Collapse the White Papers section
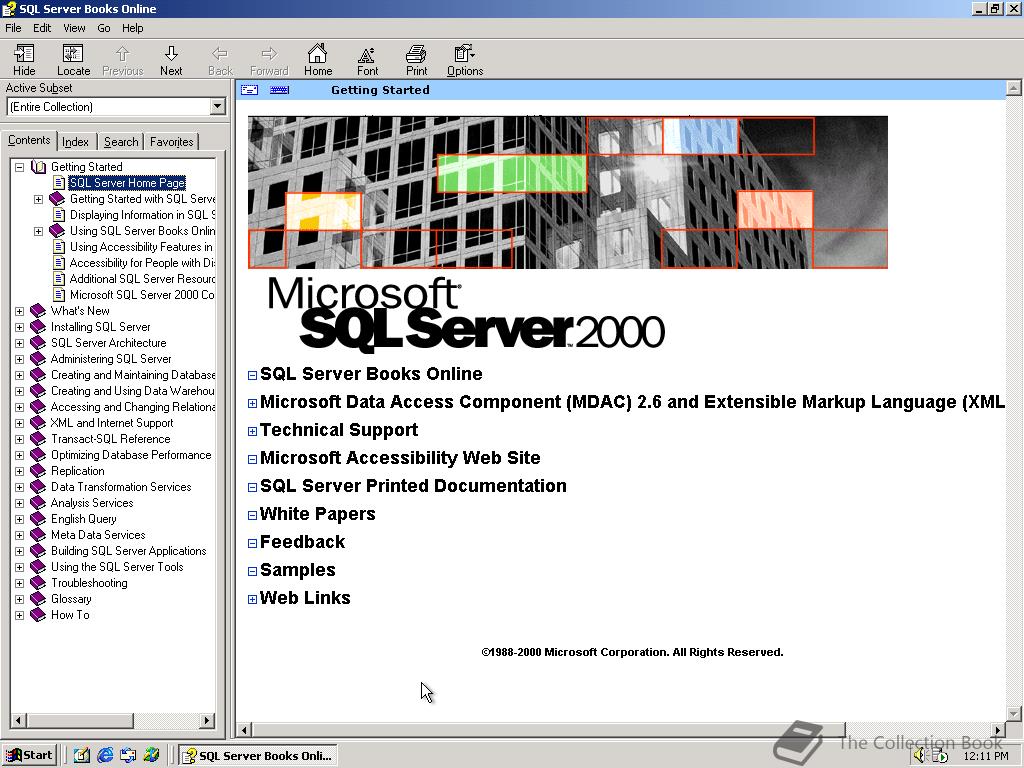This screenshot has width=1024, height=768. click(x=252, y=516)
